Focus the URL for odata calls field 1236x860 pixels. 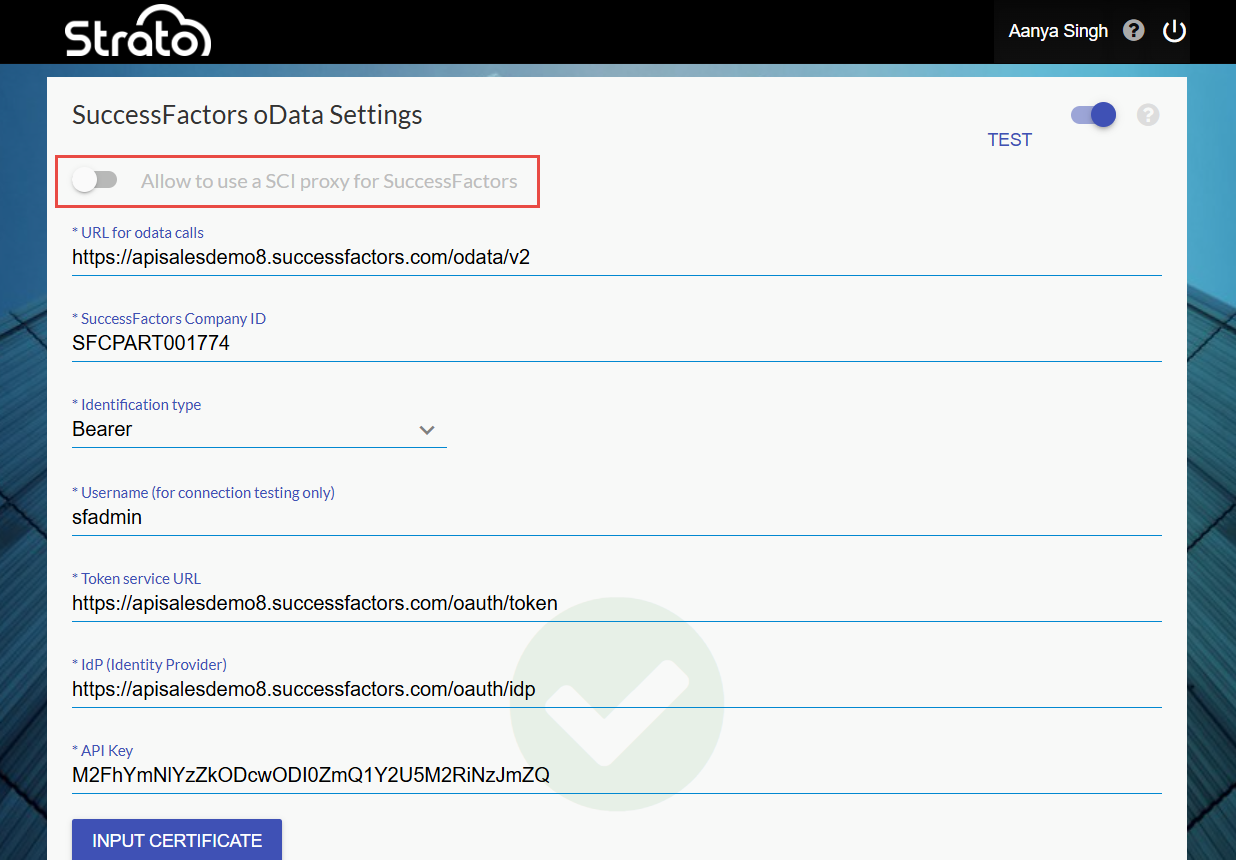tap(615, 257)
